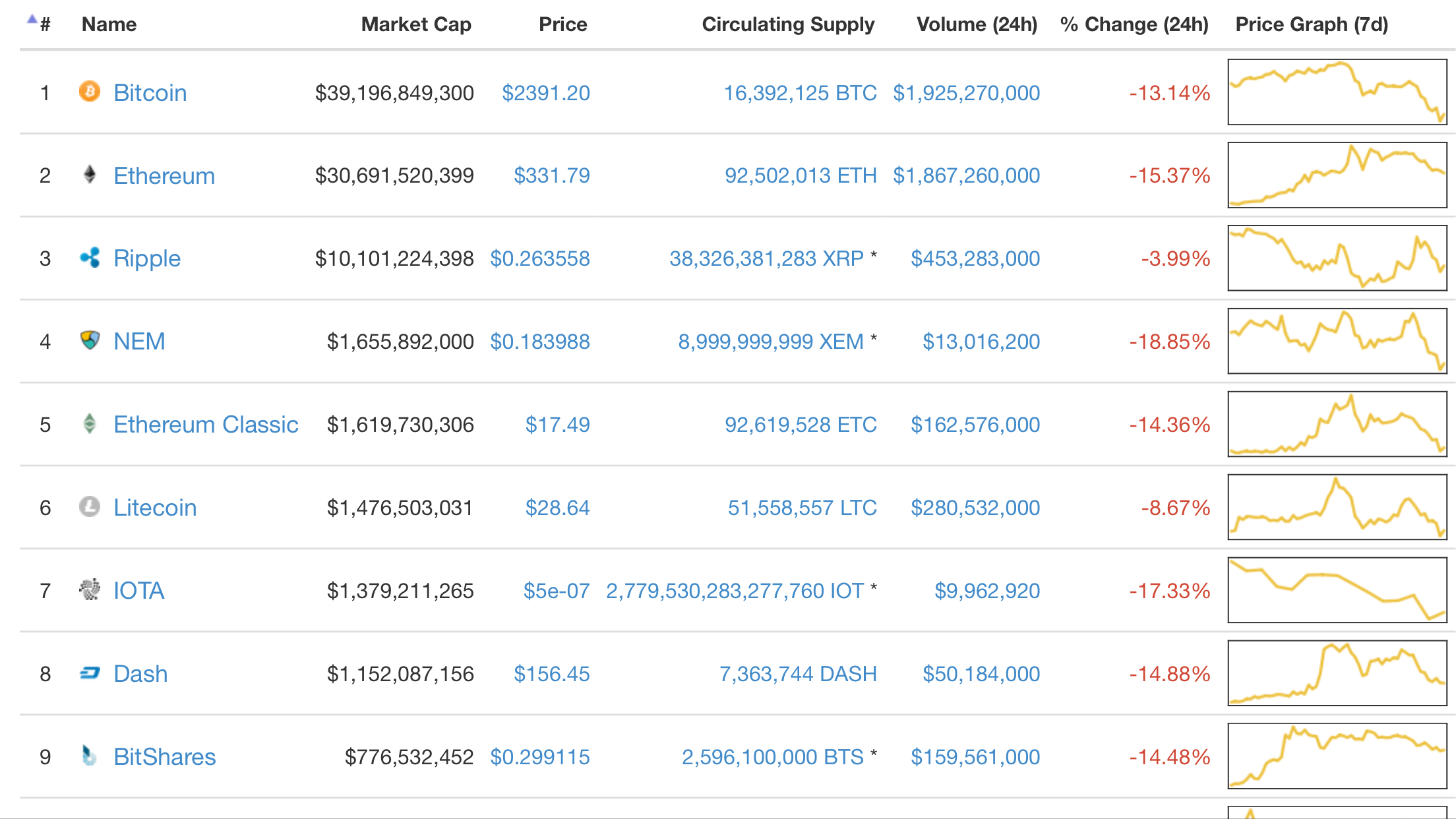Open Bitcoin 7-day price graph

pyautogui.click(x=1337, y=92)
